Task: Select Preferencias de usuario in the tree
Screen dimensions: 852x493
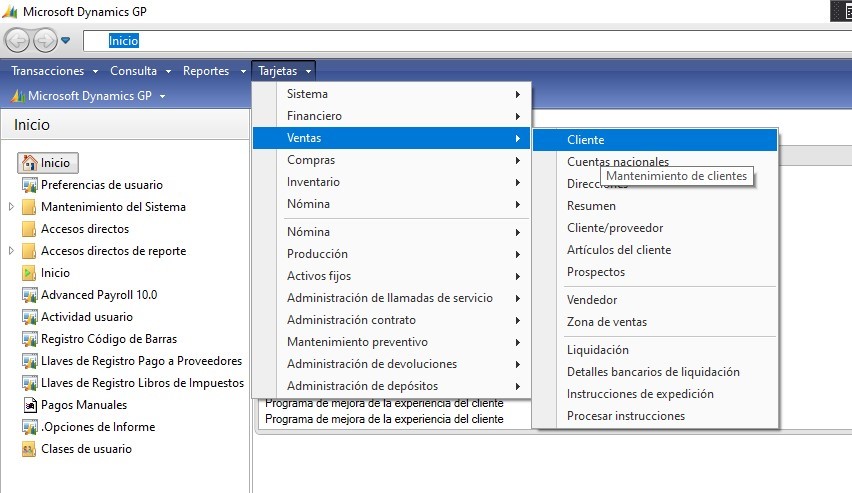Action: [x=102, y=185]
